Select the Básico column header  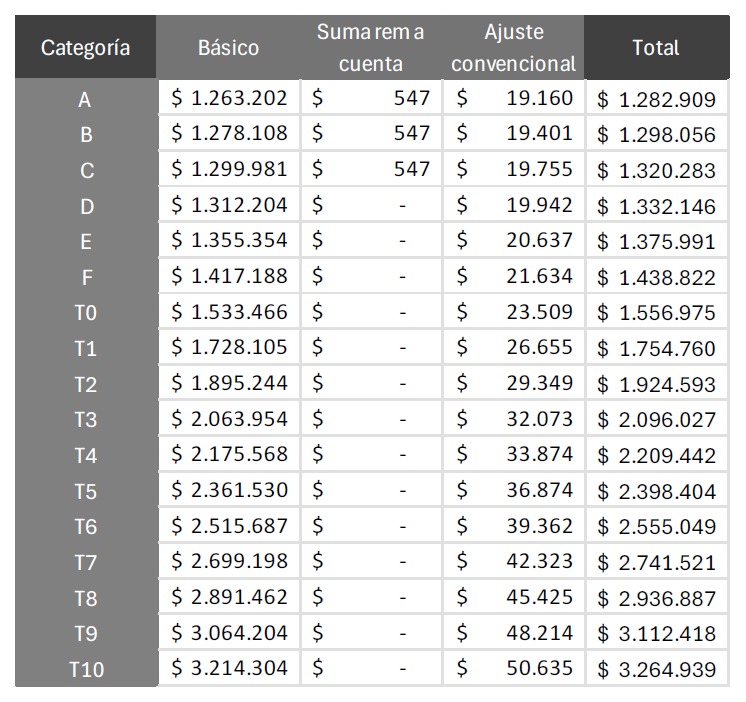pos(228,48)
